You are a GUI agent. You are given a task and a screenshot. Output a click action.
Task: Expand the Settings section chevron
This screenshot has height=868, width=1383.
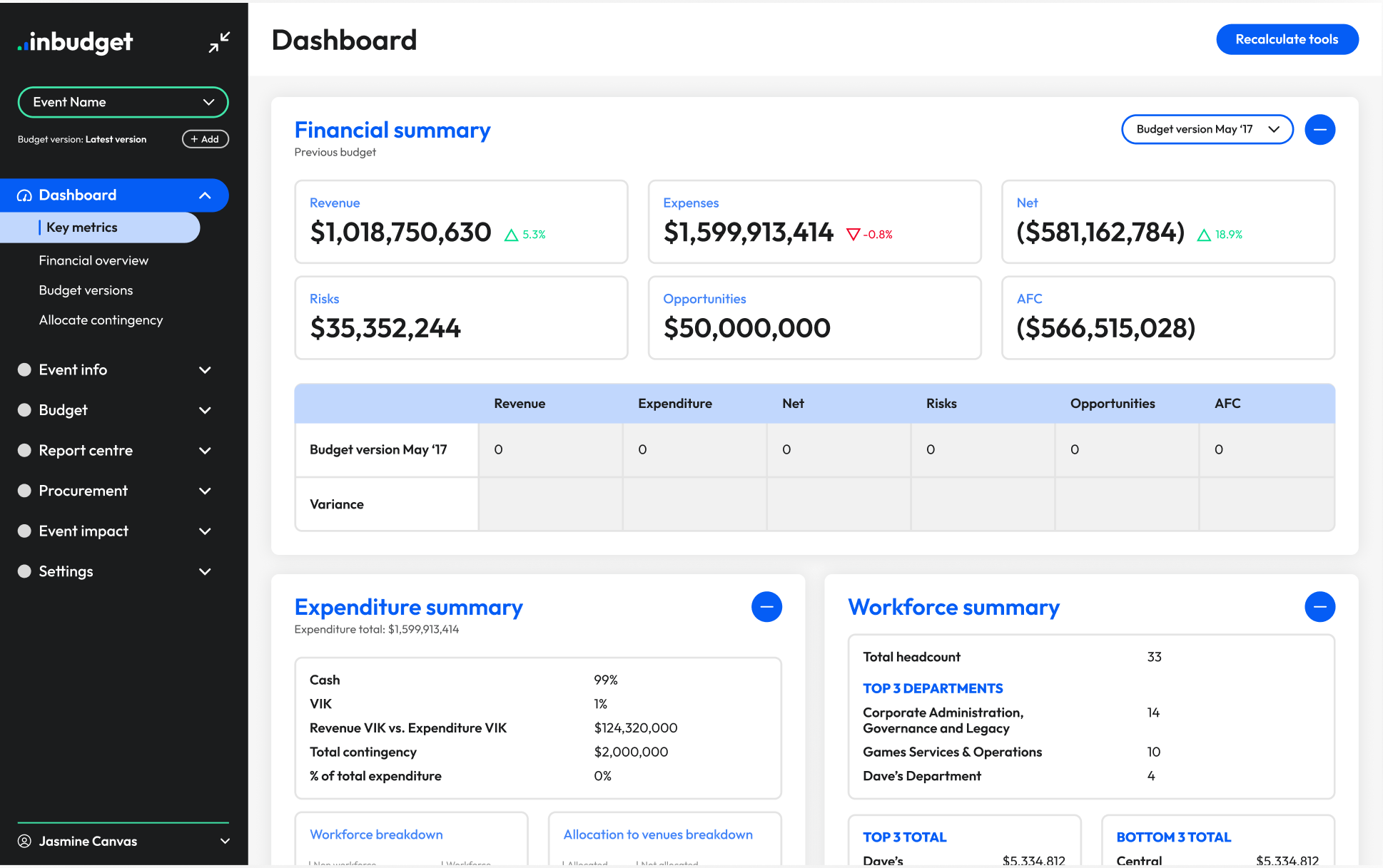click(x=205, y=571)
